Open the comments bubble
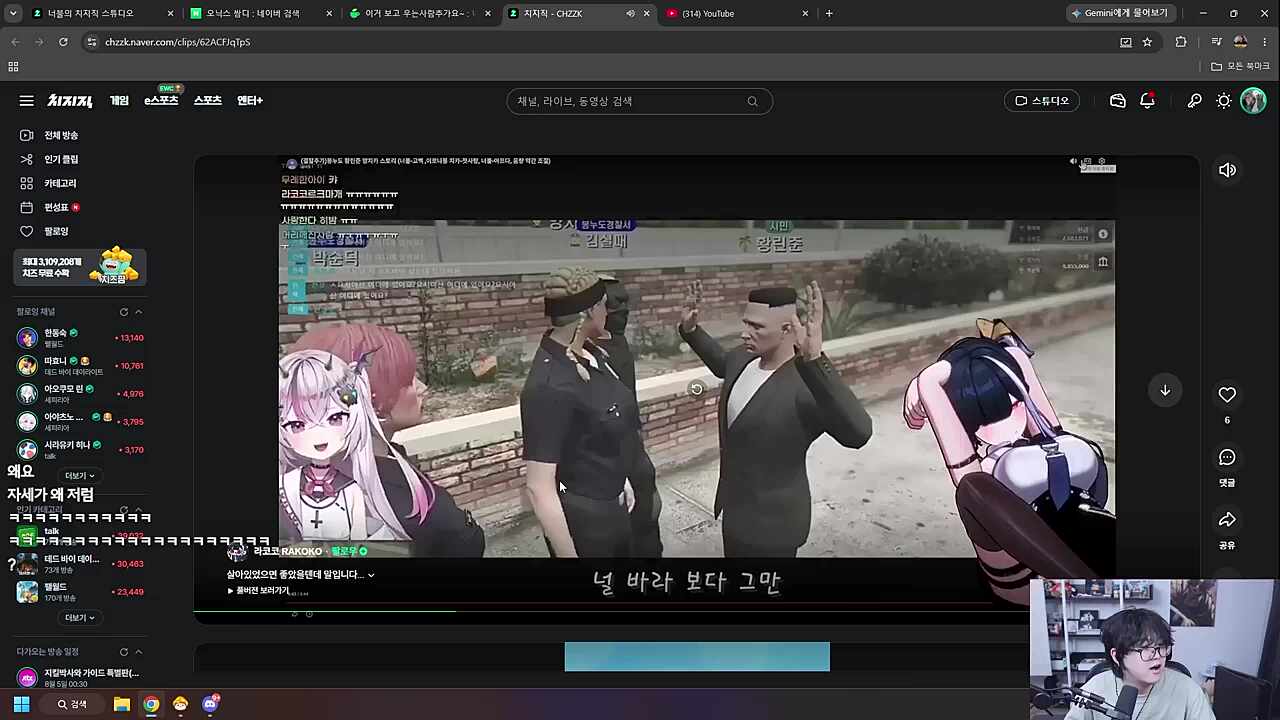Screen dimensions: 1280x720 (1227, 458)
